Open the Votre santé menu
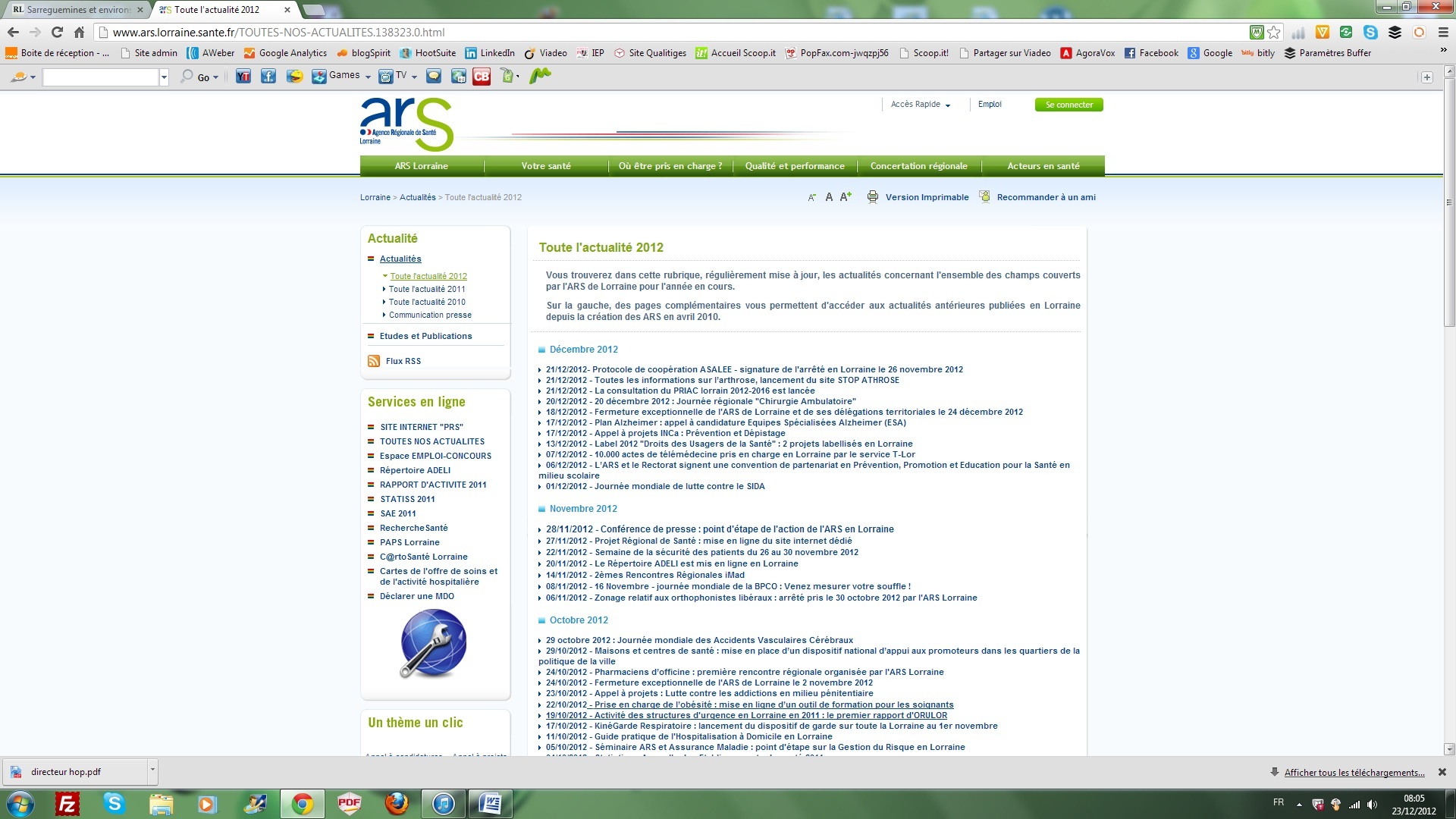 546,166
